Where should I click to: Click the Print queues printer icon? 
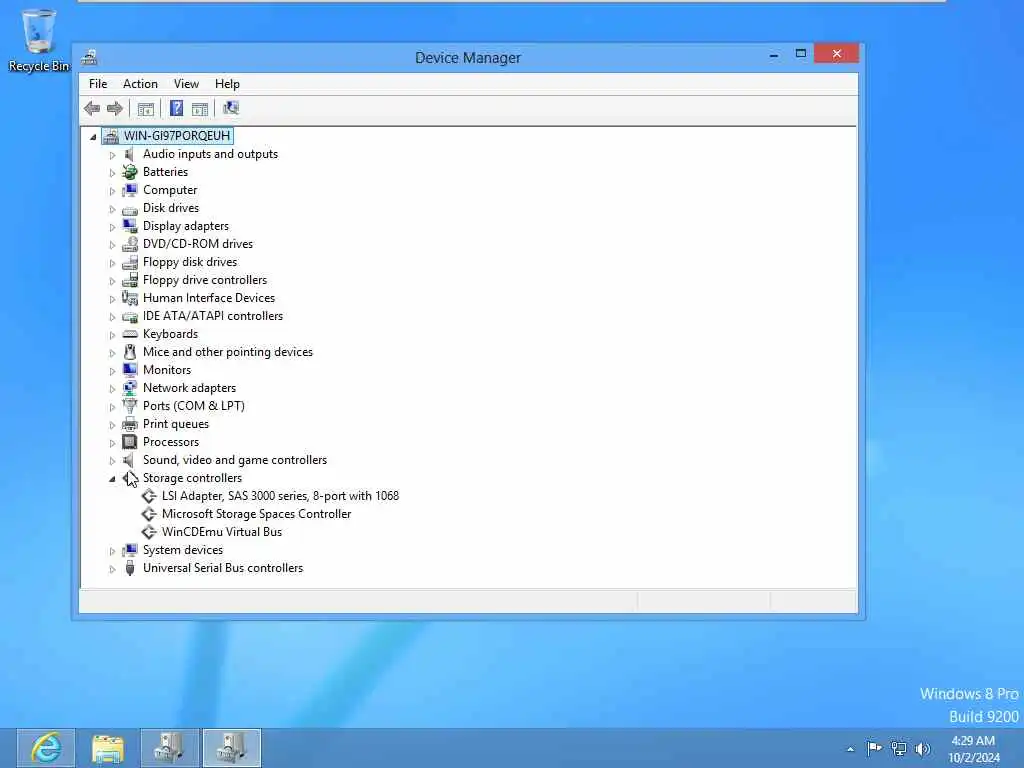click(130, 424)
